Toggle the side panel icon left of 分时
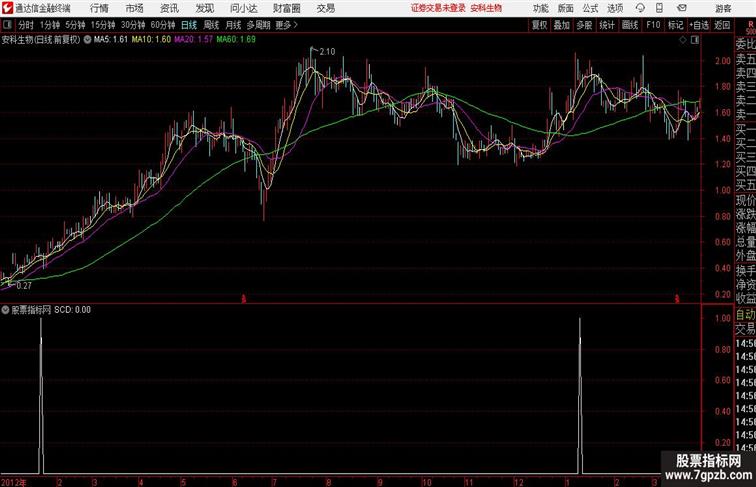Image resolution: width=756 pixels, height=487 pixels. pos(7,25)
